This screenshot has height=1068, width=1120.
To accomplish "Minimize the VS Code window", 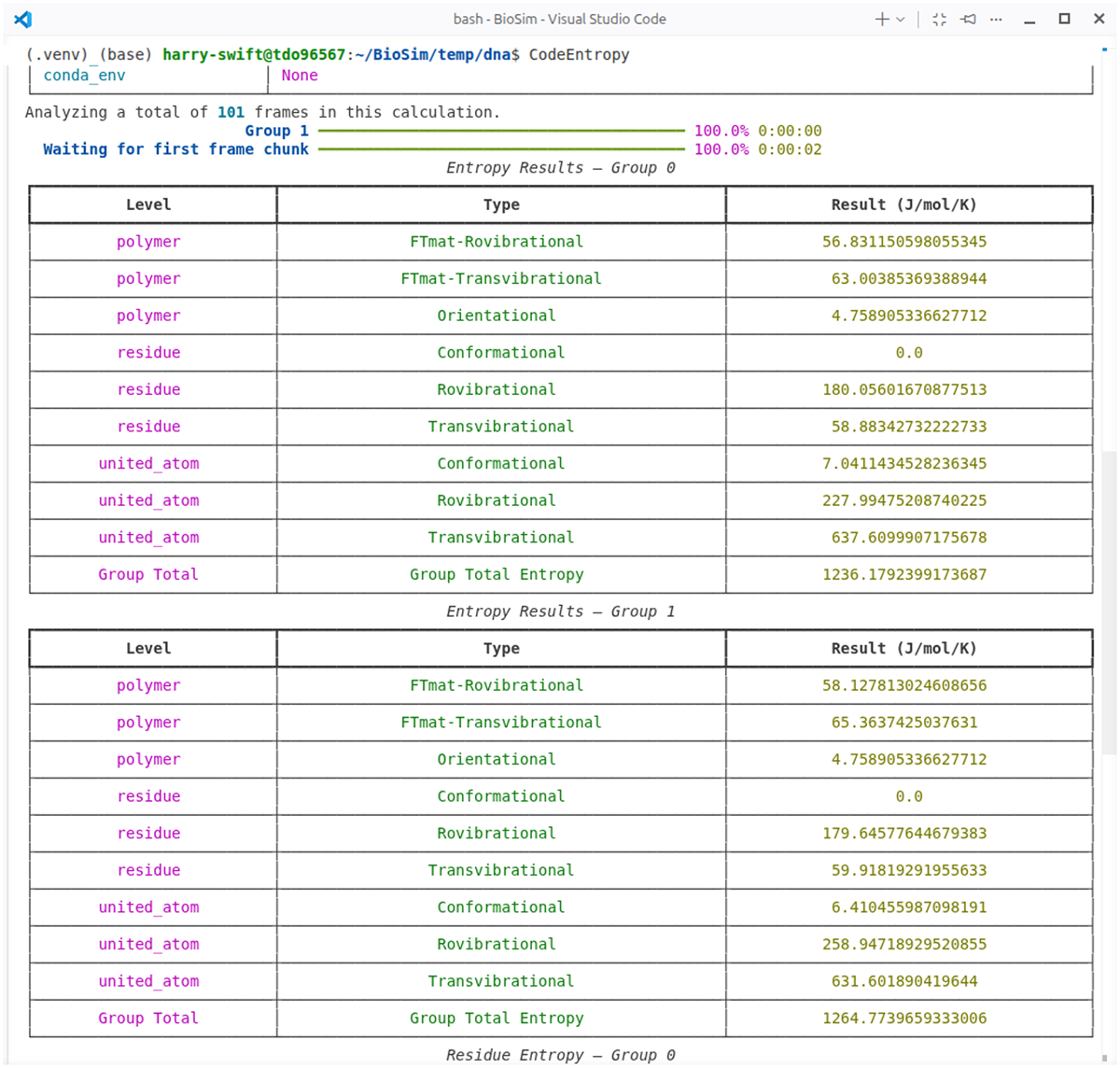I will [x=1029, y=19].
